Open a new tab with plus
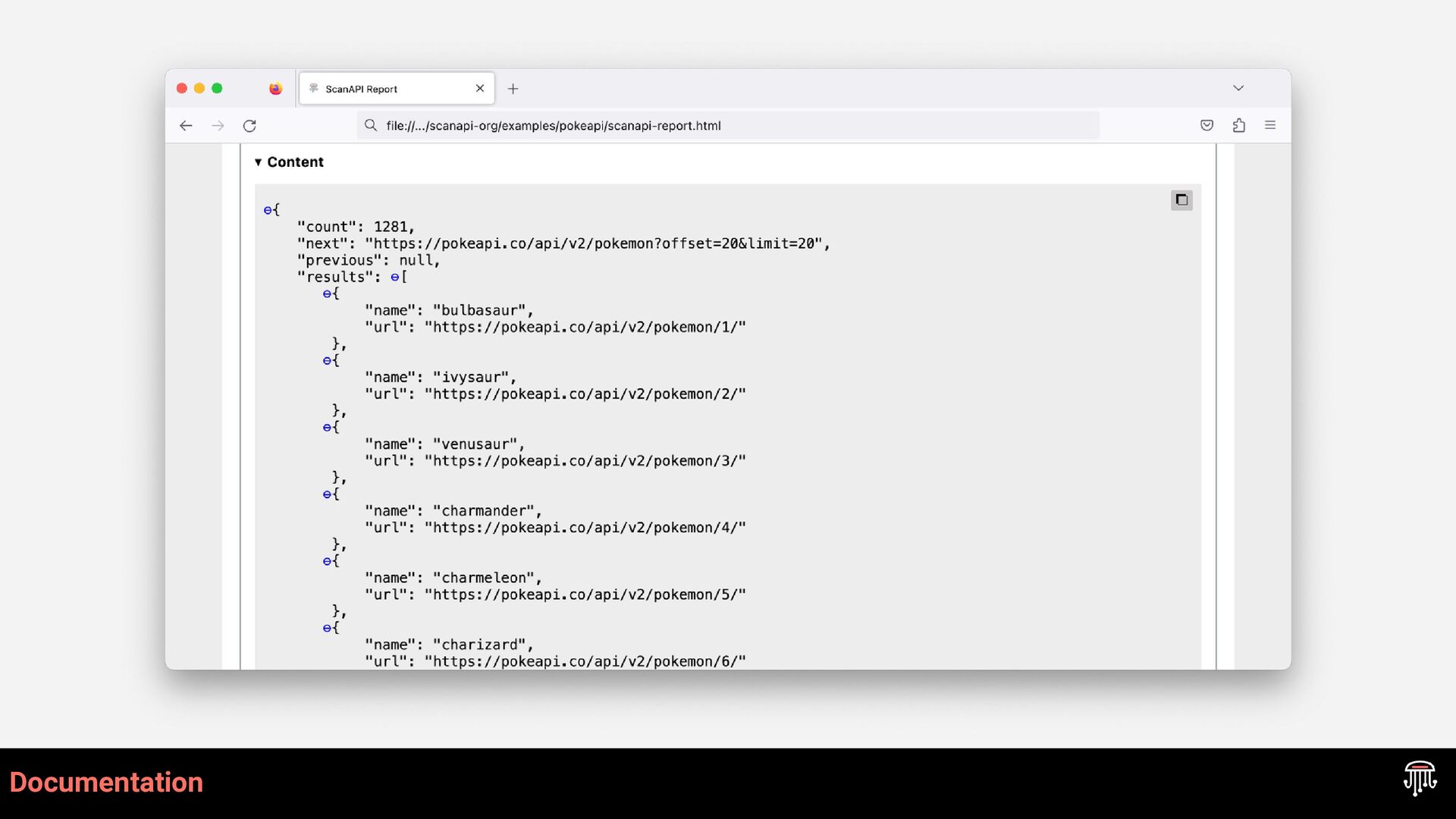Image resolution: width=1456 pixels, height=819 pixels. [x=513, y=89]
